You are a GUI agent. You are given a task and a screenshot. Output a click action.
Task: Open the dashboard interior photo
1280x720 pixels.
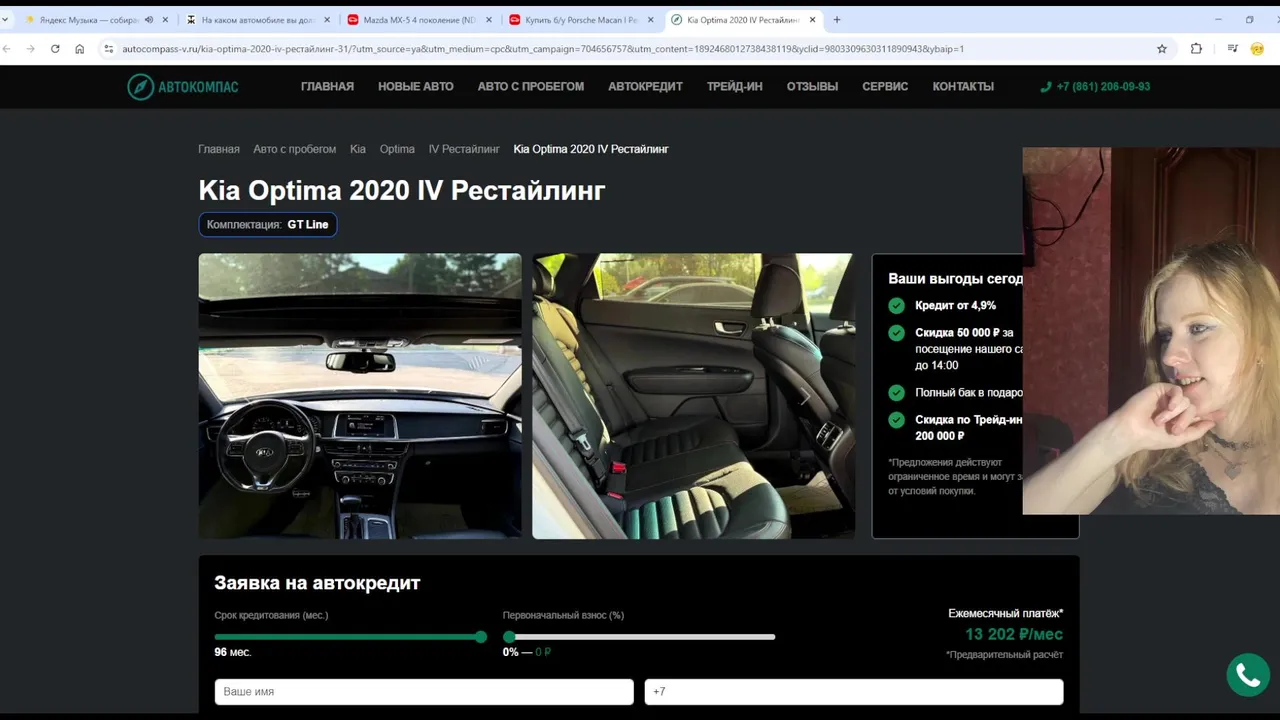[x=360, y=396]
